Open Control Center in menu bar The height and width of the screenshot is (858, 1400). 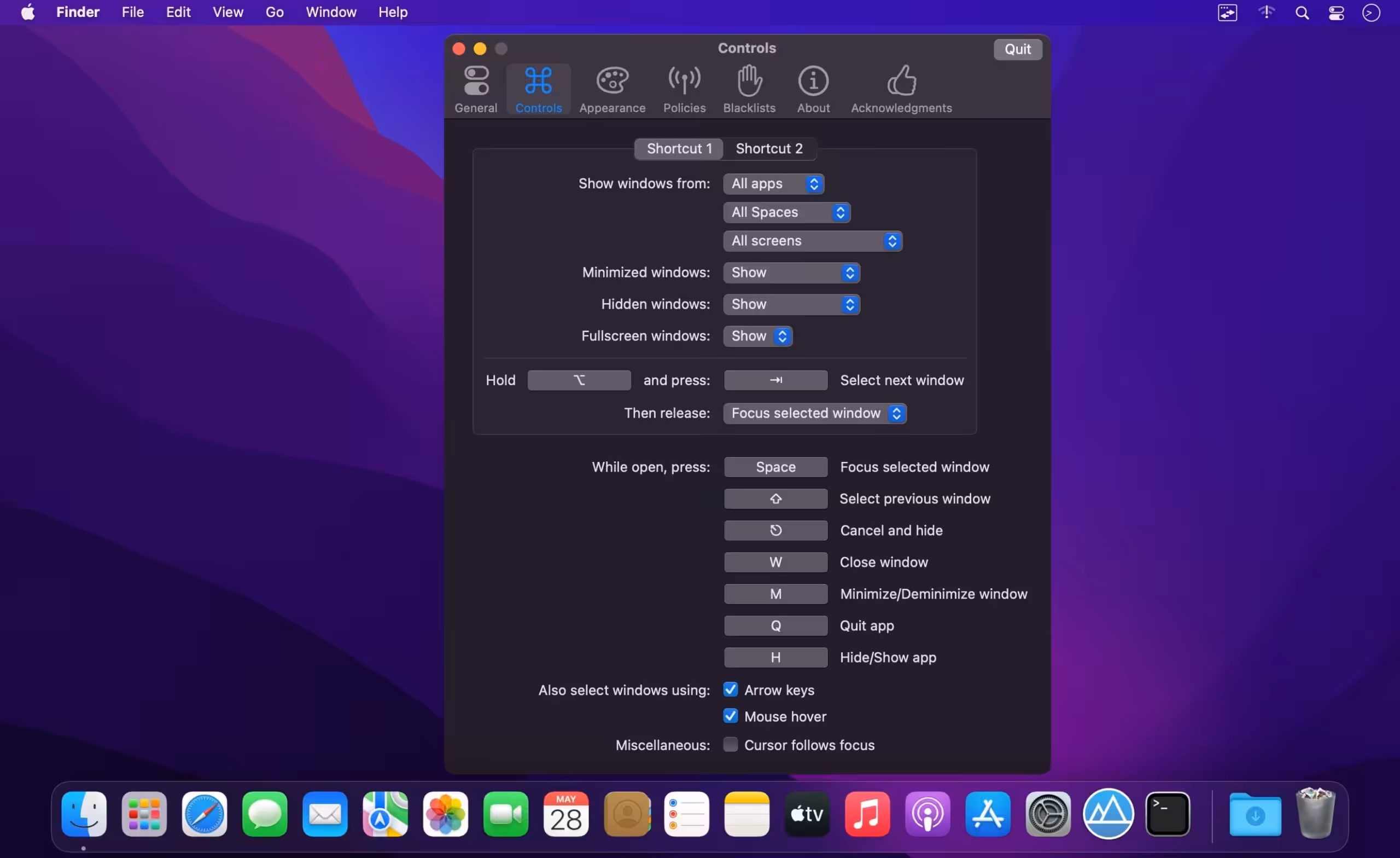click(1336, 13)
